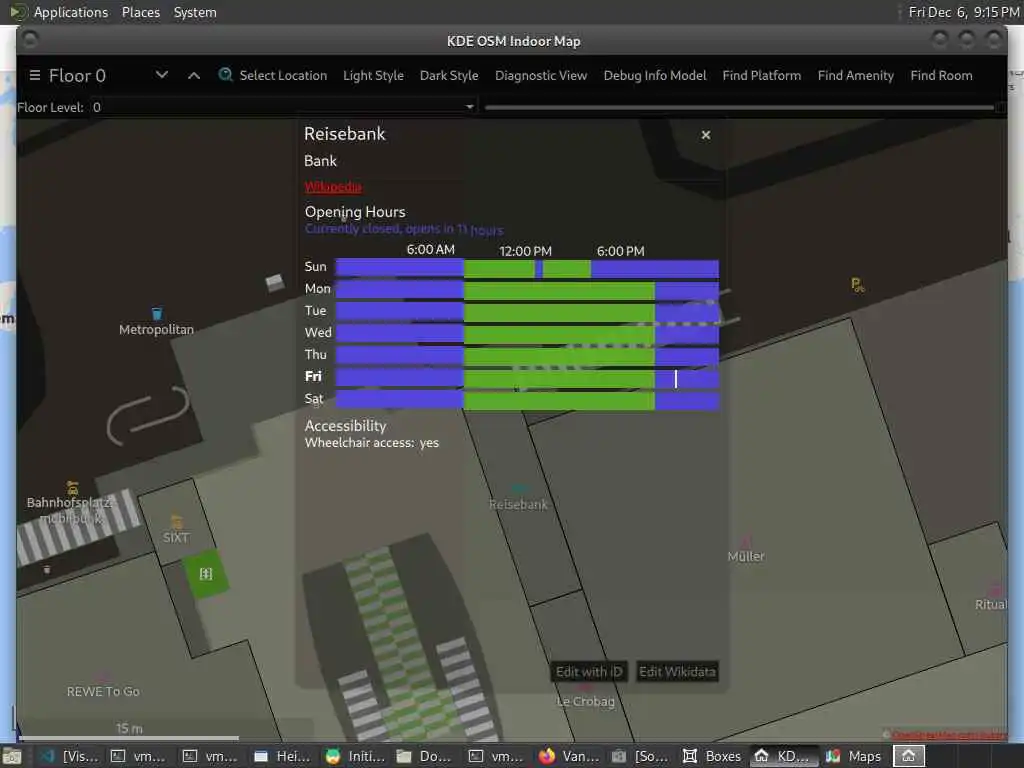Image resolution: width=1024 pixels, height=768 pixels.
Task: Click the OpenStreetMap contributors attribution link
Action: pyautogui.click(x=949, y=735)
